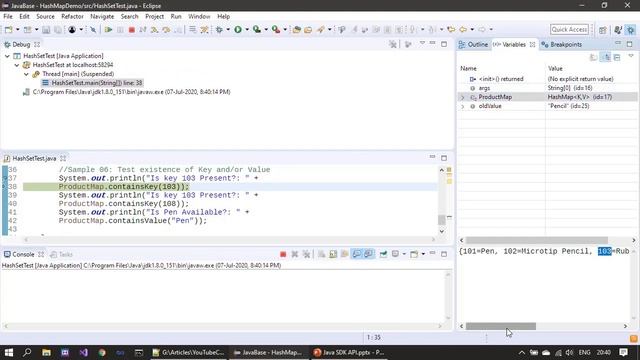The width and height of the screenshot is (640, 360).
Task: Collapse the HashSetTest Java Application node
Action: 7,56
